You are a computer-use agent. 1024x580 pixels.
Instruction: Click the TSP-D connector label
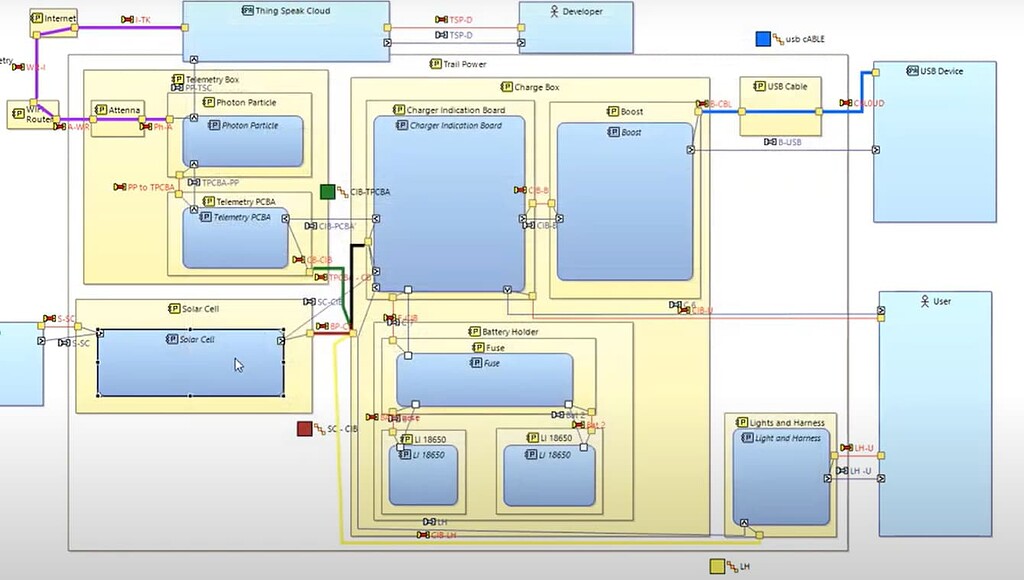460,19
